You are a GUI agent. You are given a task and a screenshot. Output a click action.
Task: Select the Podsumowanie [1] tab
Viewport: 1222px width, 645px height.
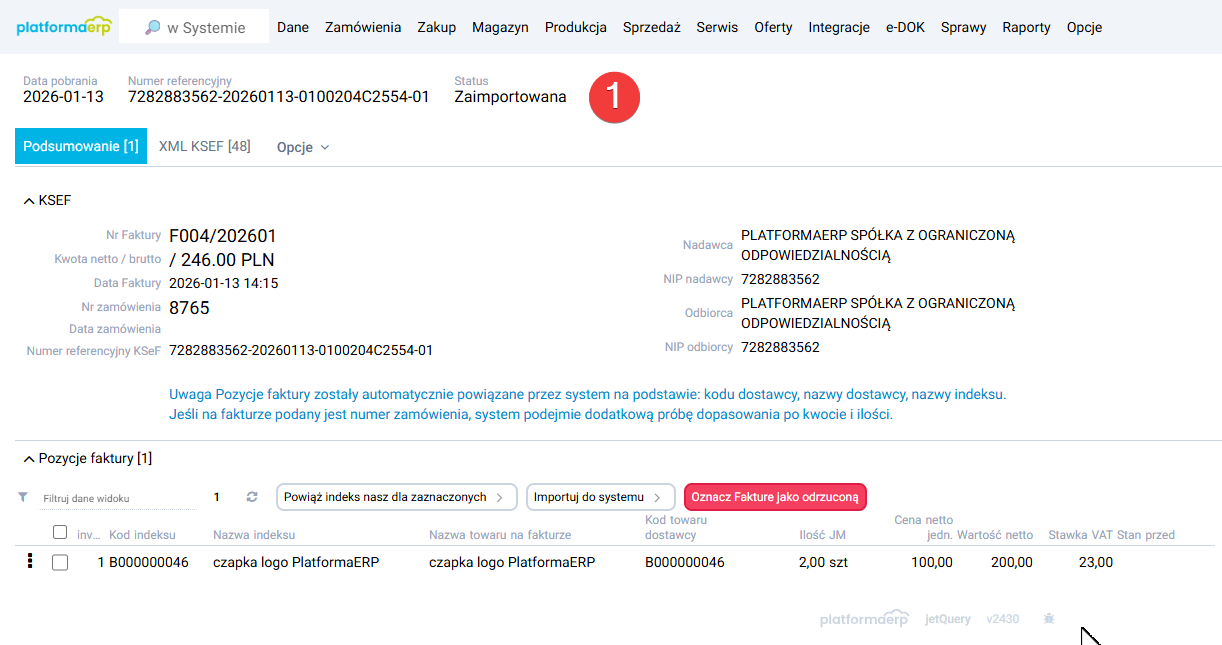point(80,145)
